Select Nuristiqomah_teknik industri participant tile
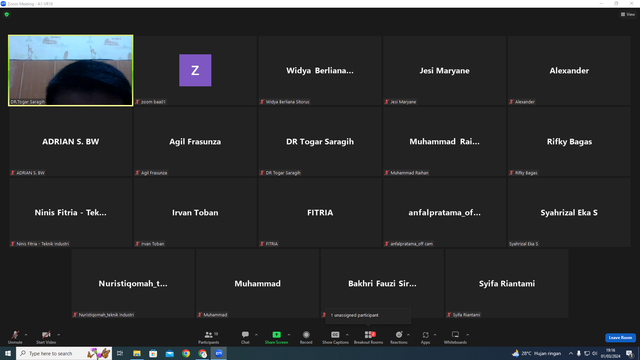 tap(133, 283)
